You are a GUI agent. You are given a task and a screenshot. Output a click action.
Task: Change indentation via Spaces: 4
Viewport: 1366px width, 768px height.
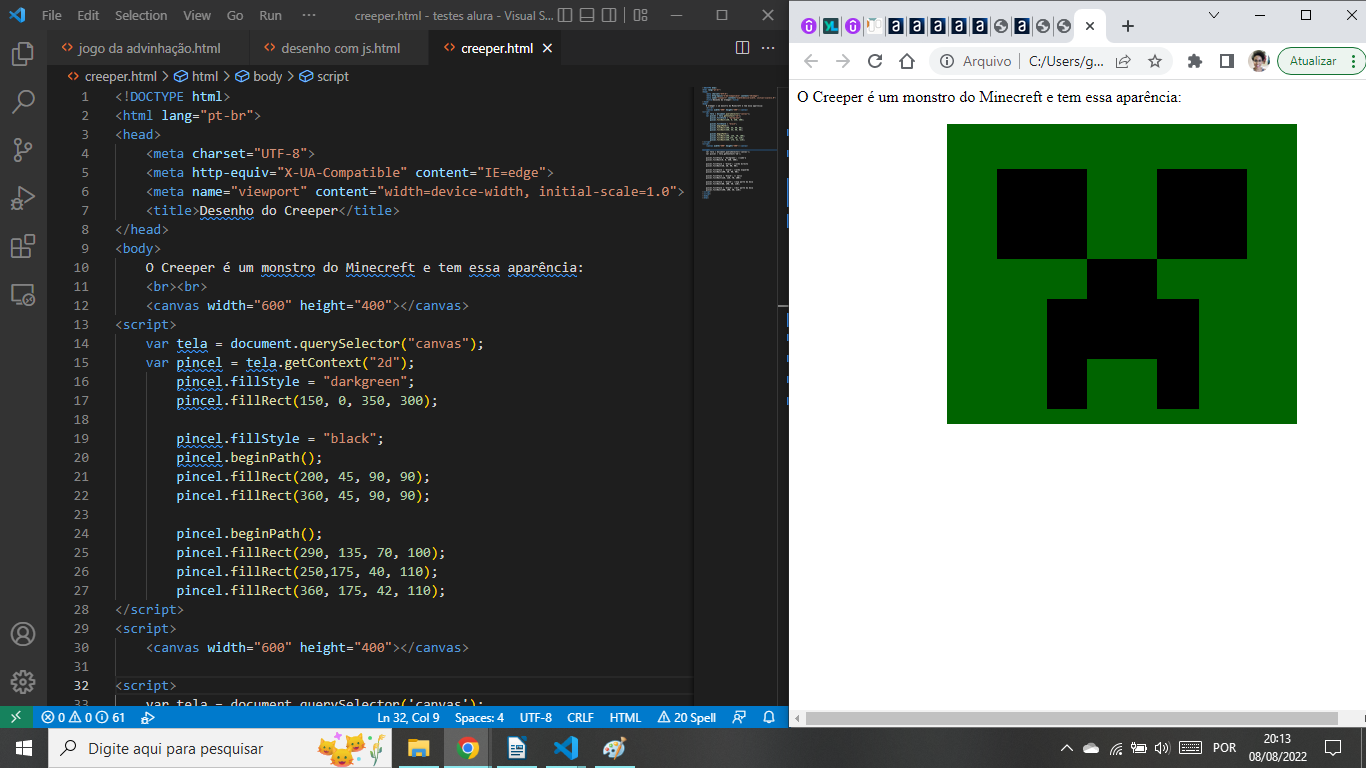[x=479, y=717]
